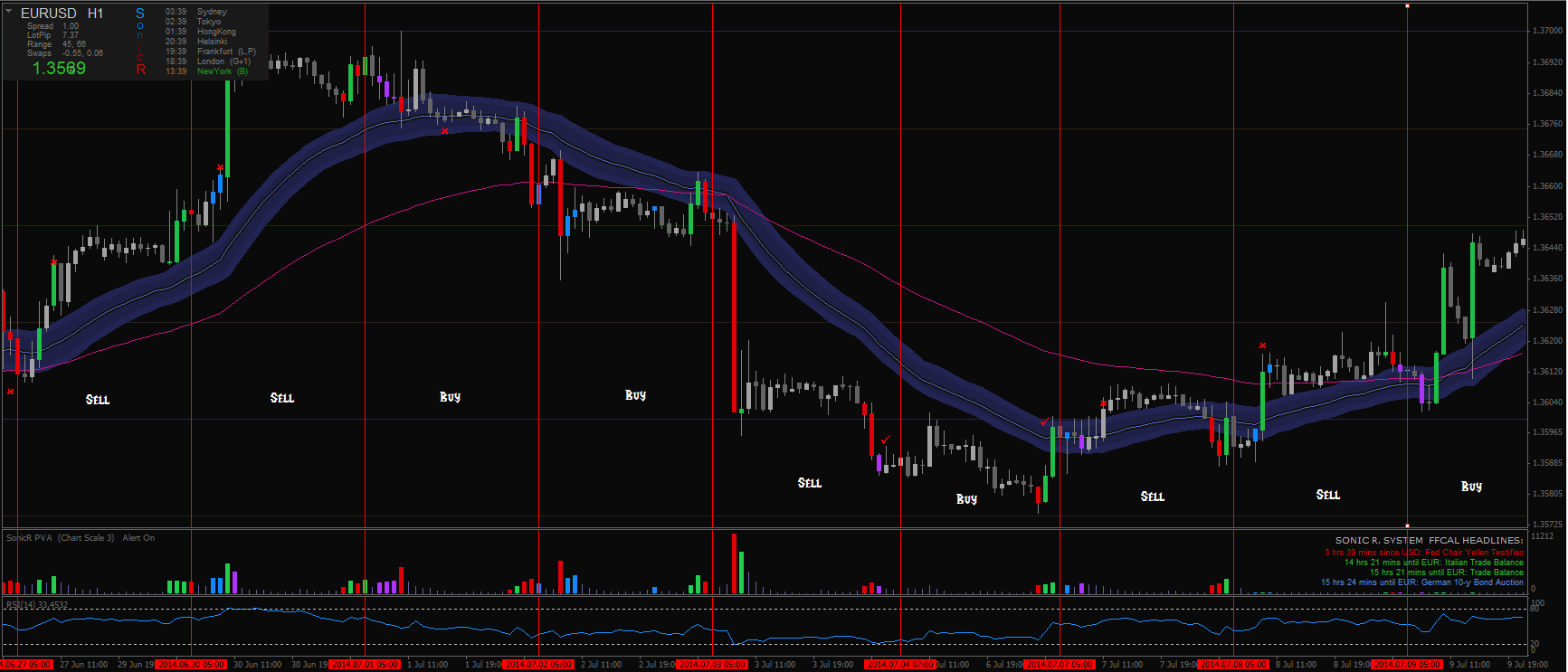Click the 2 Jul 11:00 time axis label
Image resolution: width=1568 pixels, height=672 pixels.
click(x=602, y=665)
